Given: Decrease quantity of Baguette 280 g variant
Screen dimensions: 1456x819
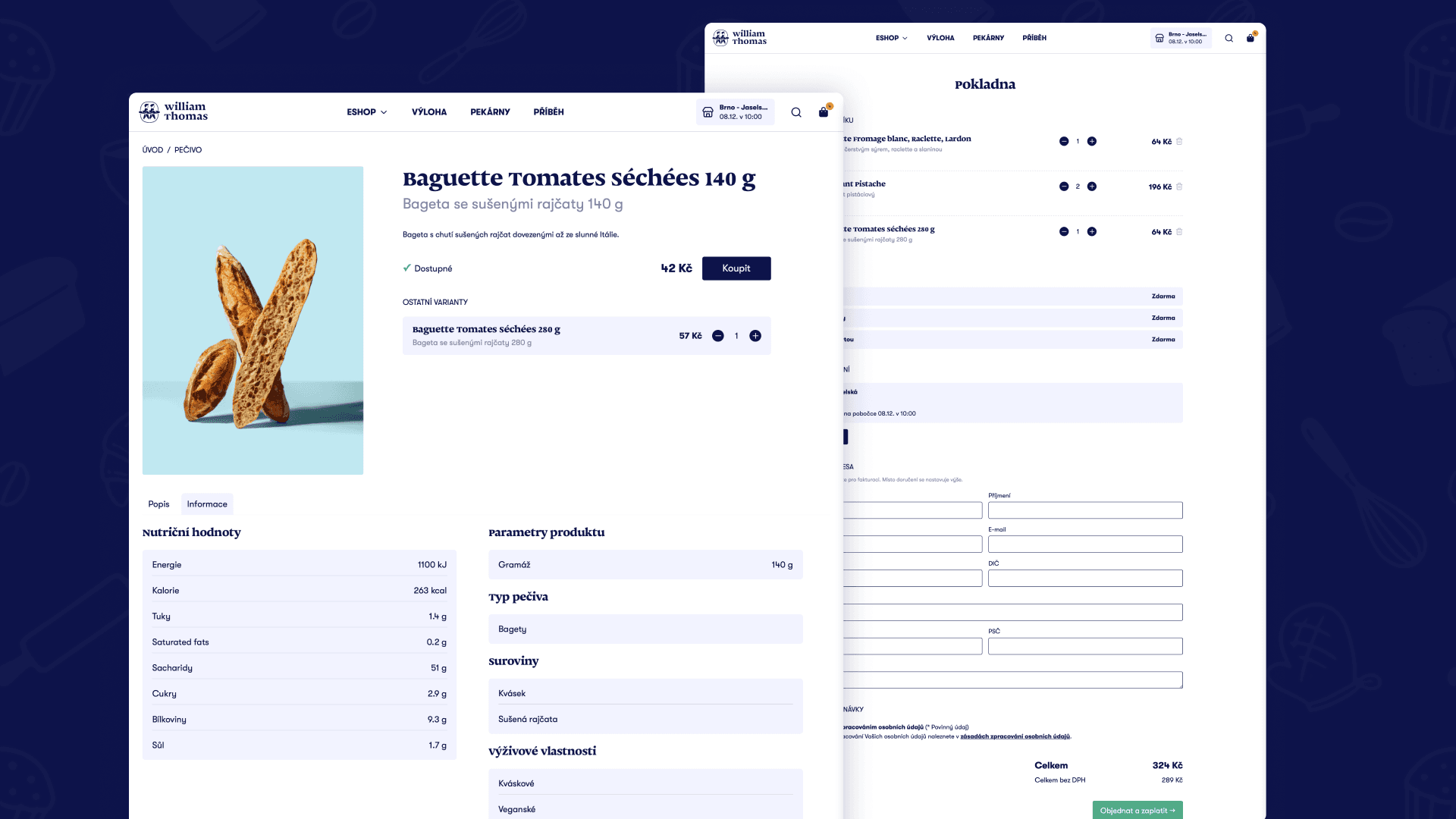Looking at the screenshot, I should [x=718, y=336].
